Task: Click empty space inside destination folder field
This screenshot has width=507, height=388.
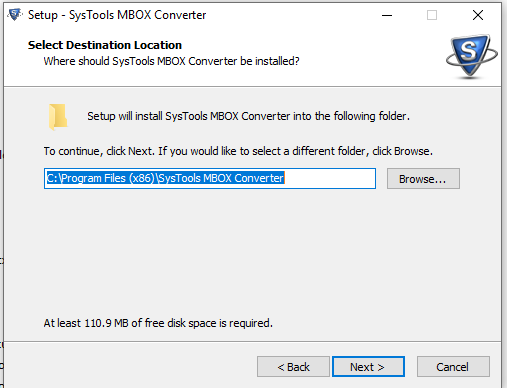Action: (330, 178)
